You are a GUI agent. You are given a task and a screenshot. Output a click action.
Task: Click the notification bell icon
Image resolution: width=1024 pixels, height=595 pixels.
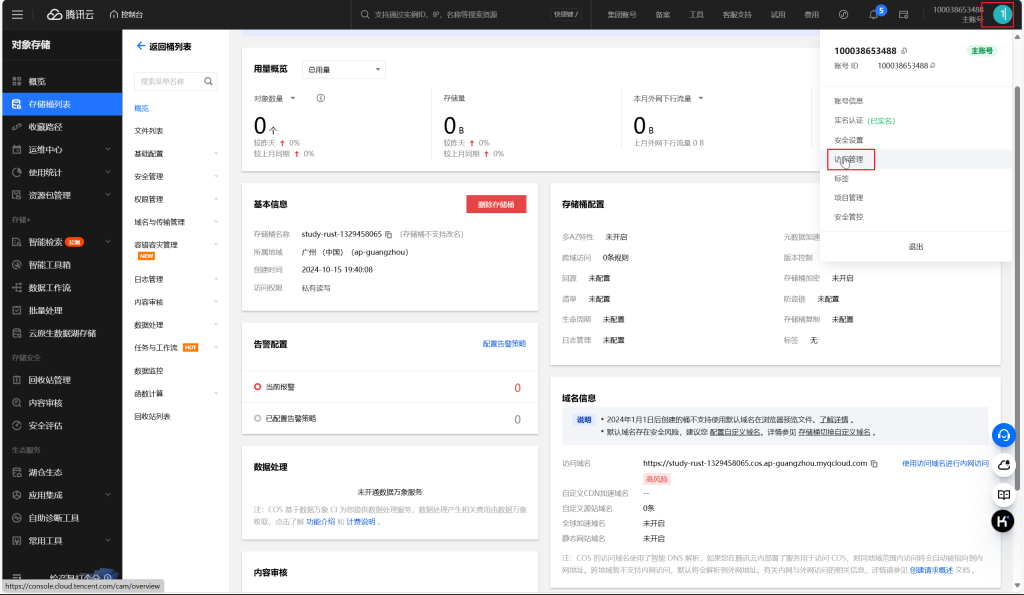click(x=873, y=15)
